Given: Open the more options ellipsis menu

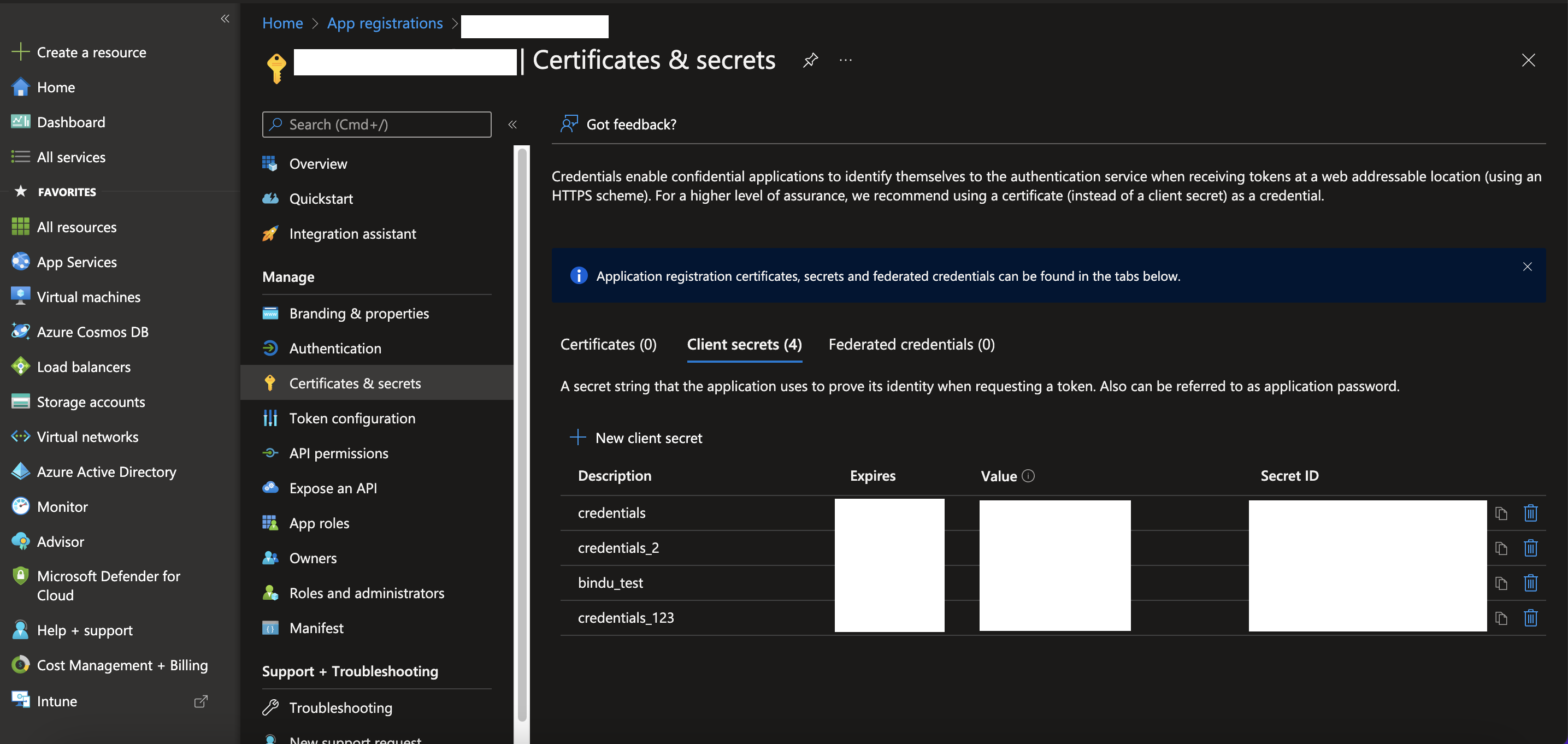Looking at the screenshot, I should [x=845, y=60].
